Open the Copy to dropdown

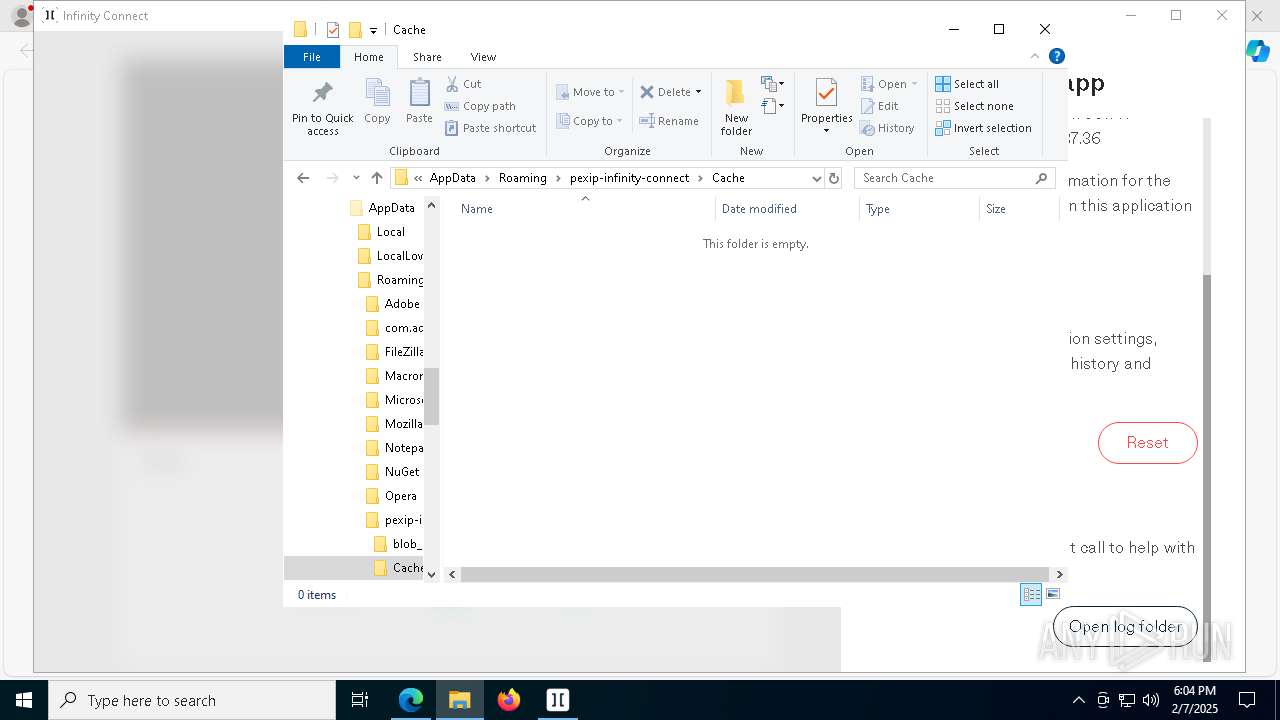[x=590, y=121]
